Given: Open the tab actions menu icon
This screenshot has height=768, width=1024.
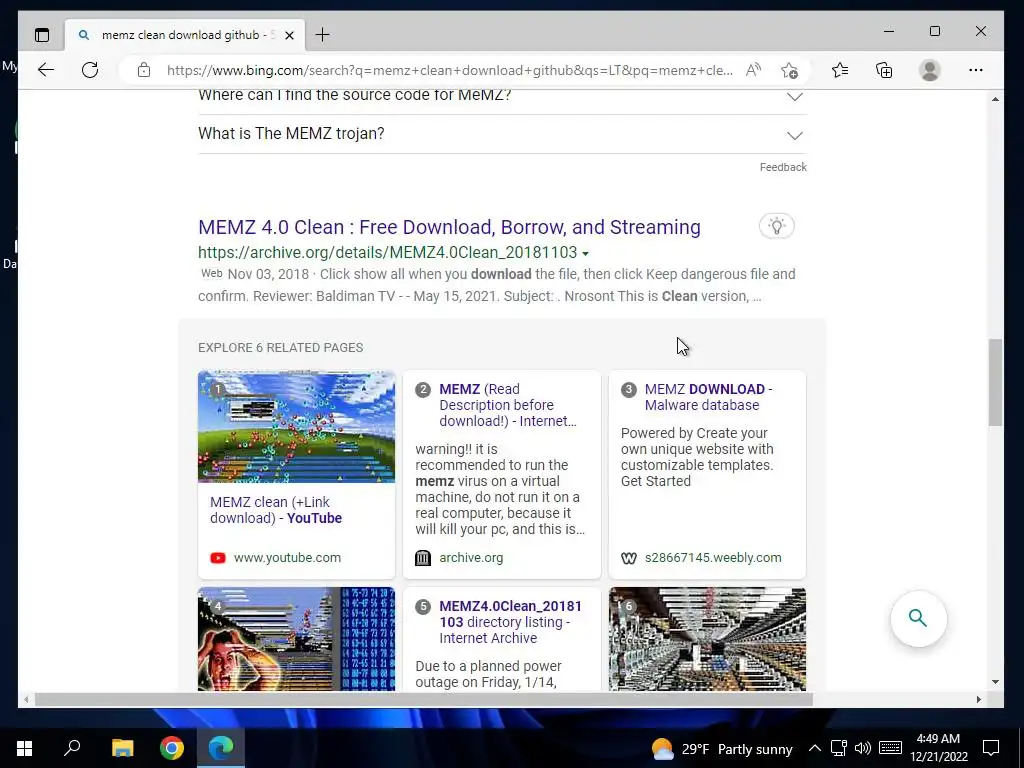Looking at the screenshot, I should point(42,35).
